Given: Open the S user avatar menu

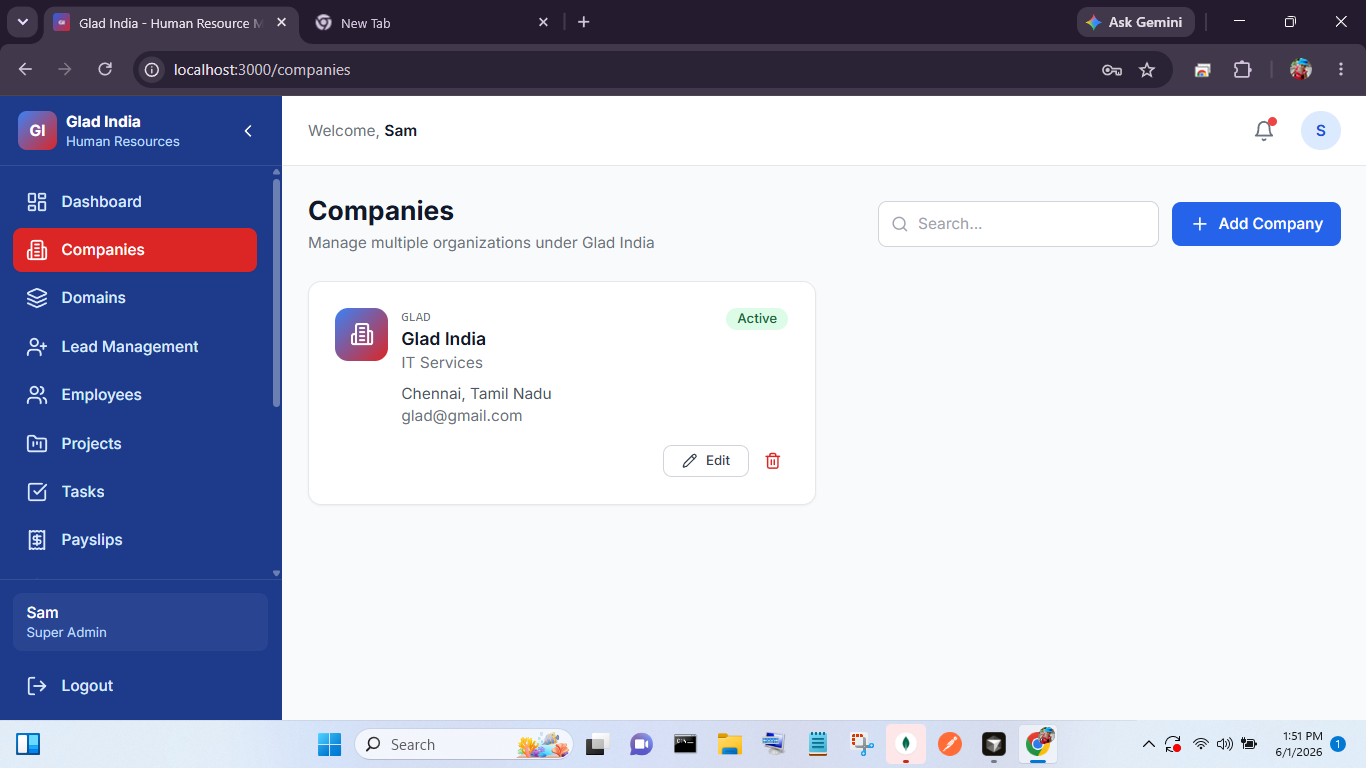Looking at the screenshot, I should [x=1320, y=131].
